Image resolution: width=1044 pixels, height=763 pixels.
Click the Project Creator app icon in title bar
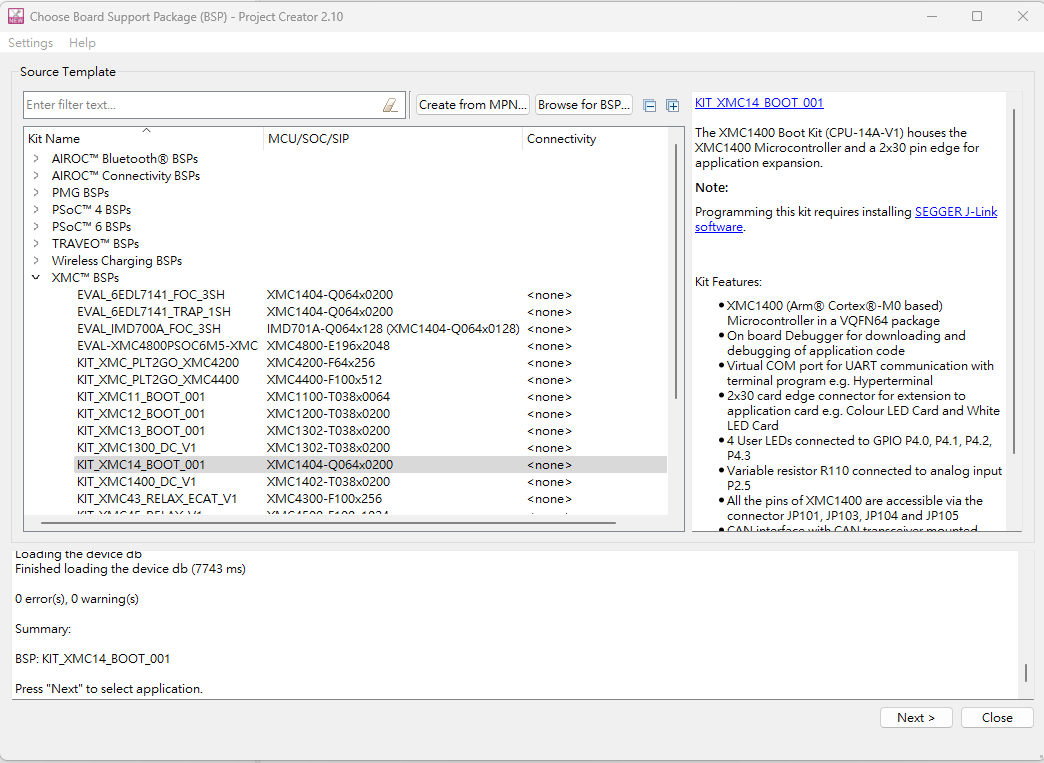tap(15, 17)
